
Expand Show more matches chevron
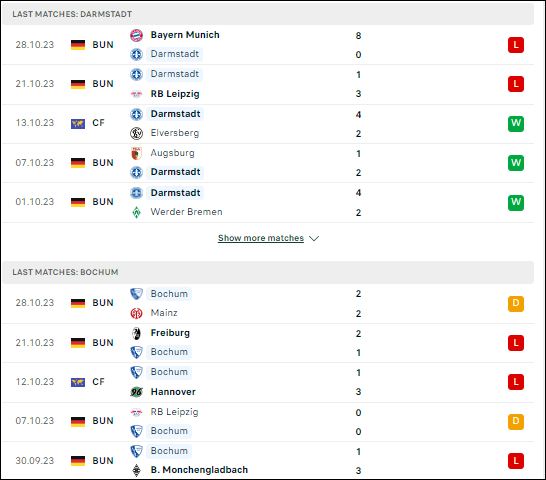(314, 238)
